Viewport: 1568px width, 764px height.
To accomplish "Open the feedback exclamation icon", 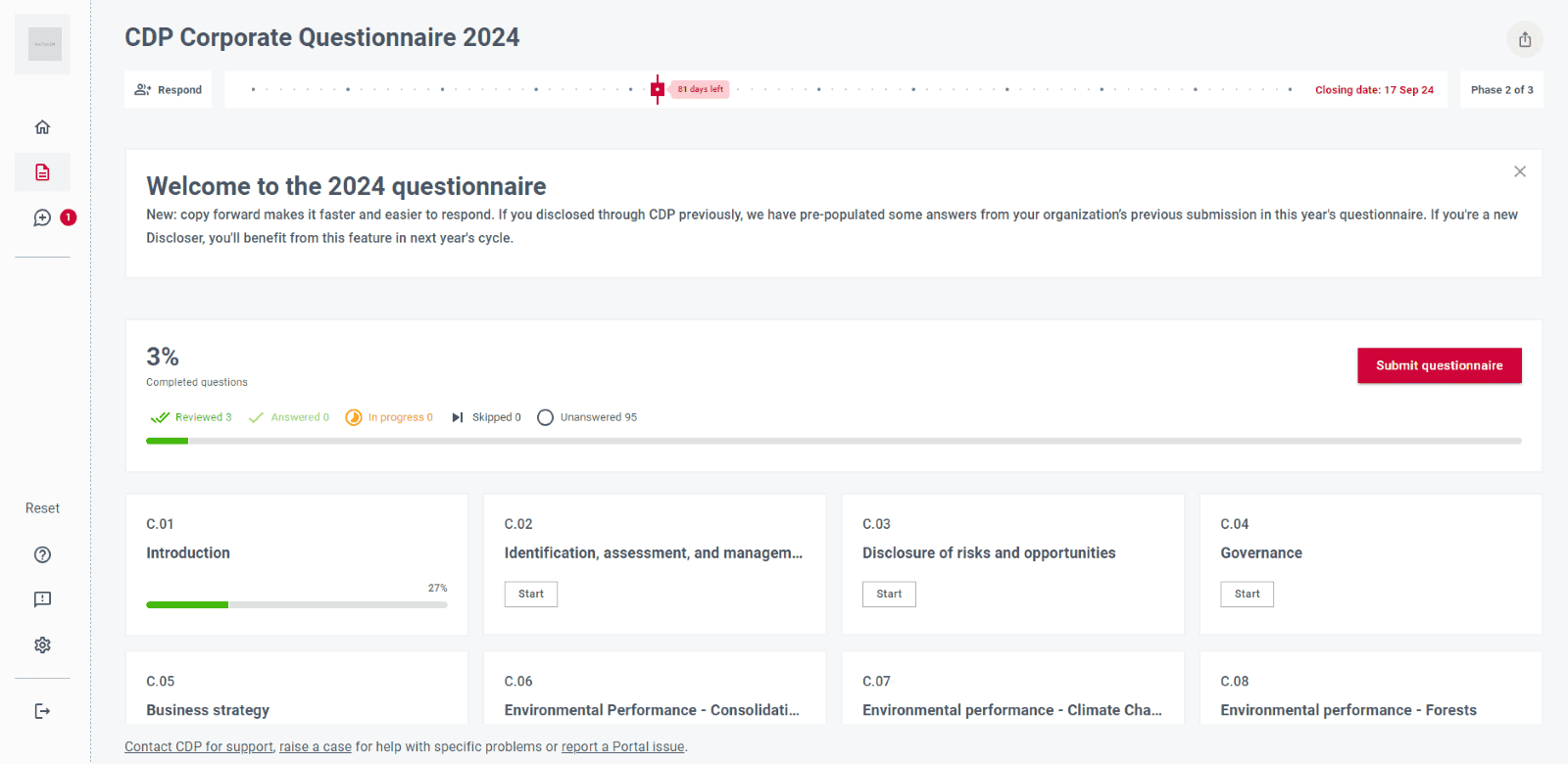I will 42,599.
